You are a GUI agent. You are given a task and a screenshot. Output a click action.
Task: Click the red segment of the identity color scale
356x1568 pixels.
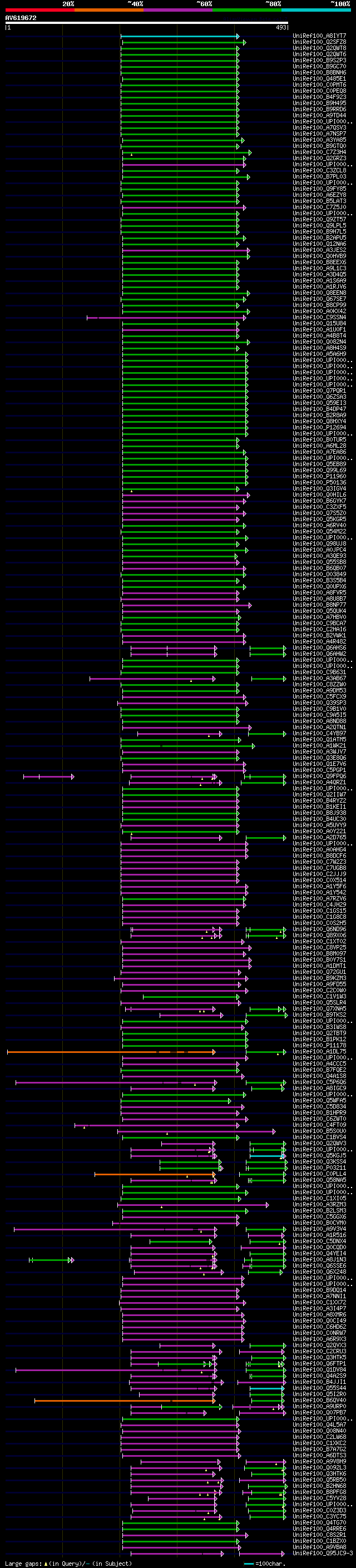point(39,11)
